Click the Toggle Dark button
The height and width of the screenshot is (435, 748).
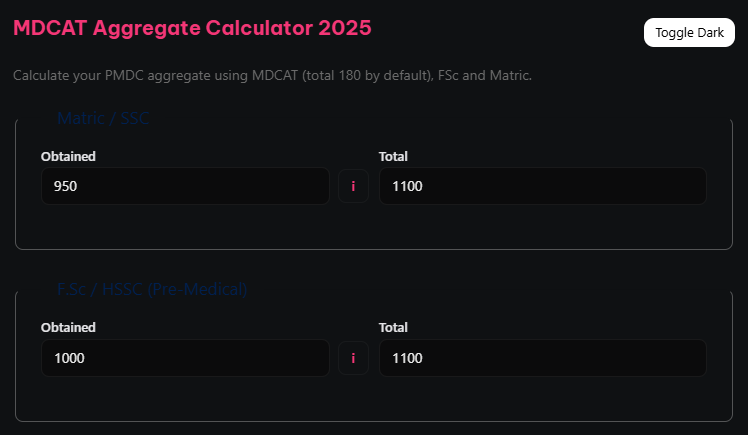(689, 33)
